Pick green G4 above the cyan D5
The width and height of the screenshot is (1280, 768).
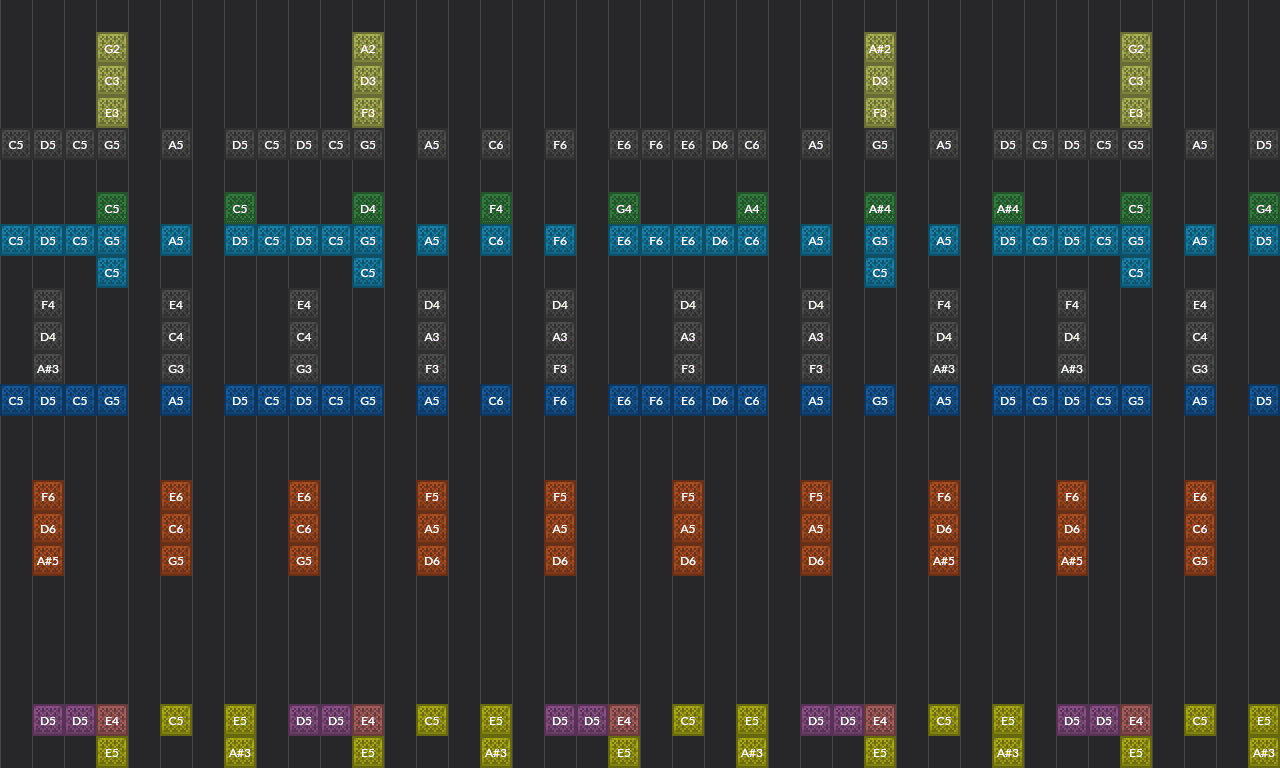coord(1264,209)
